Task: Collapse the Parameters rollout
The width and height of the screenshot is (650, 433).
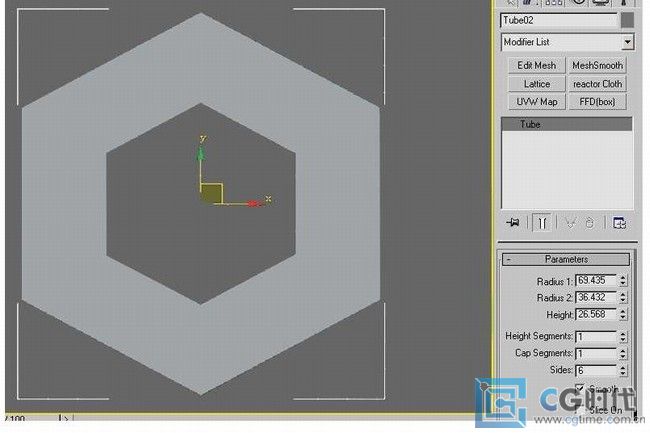Action: [x=566, y=259]
